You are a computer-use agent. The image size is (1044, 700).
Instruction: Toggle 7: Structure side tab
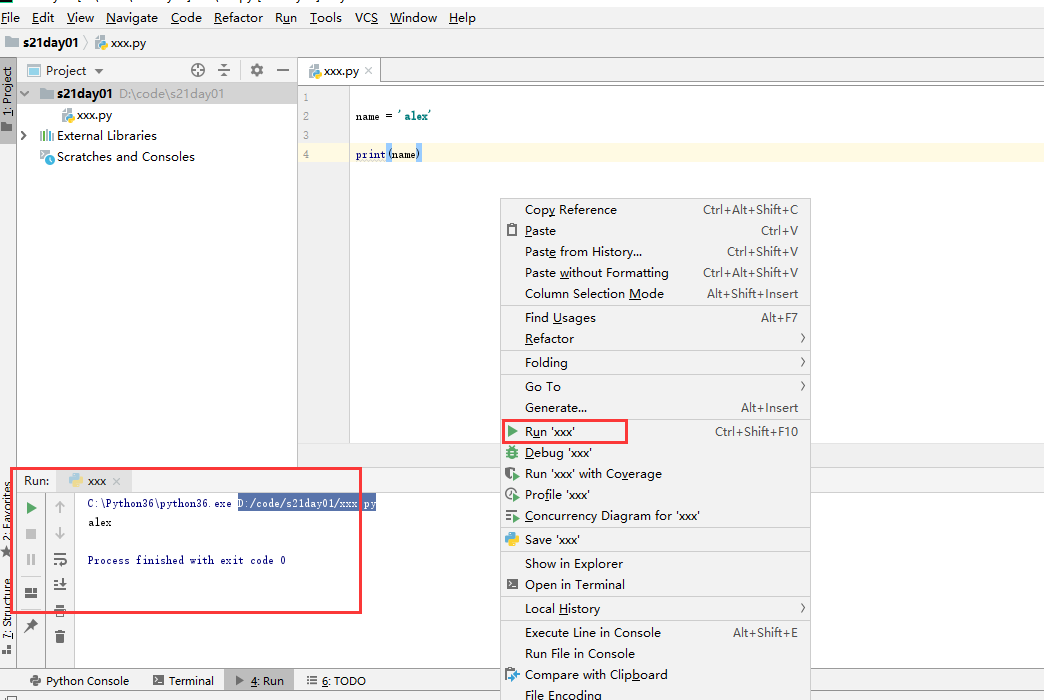click(x=7, y=617)
